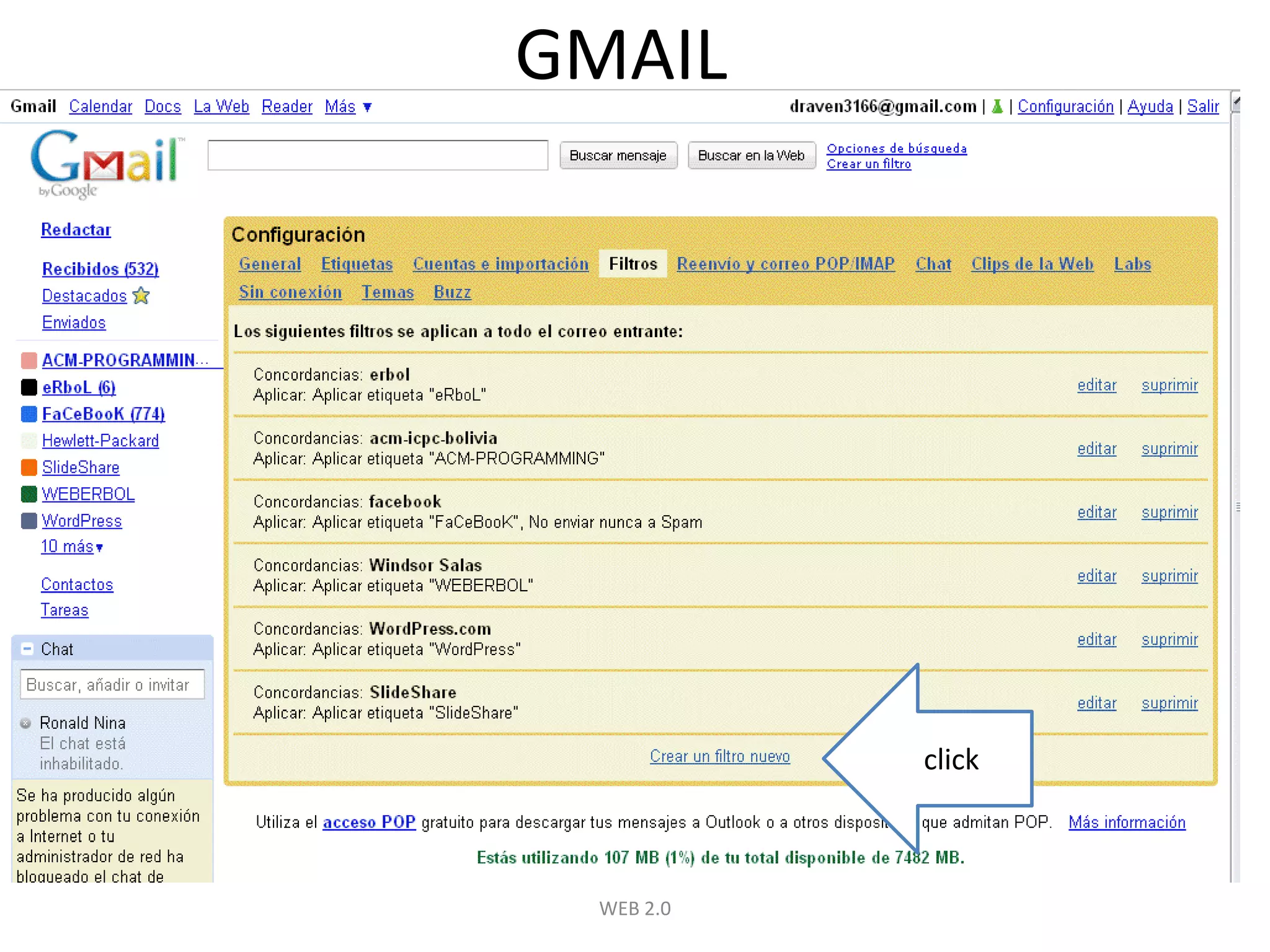Image resolution: width=1270 pixels, height=952 pixels.
Task: Delete the SlideShare filter
Action: pos(1170,703)
